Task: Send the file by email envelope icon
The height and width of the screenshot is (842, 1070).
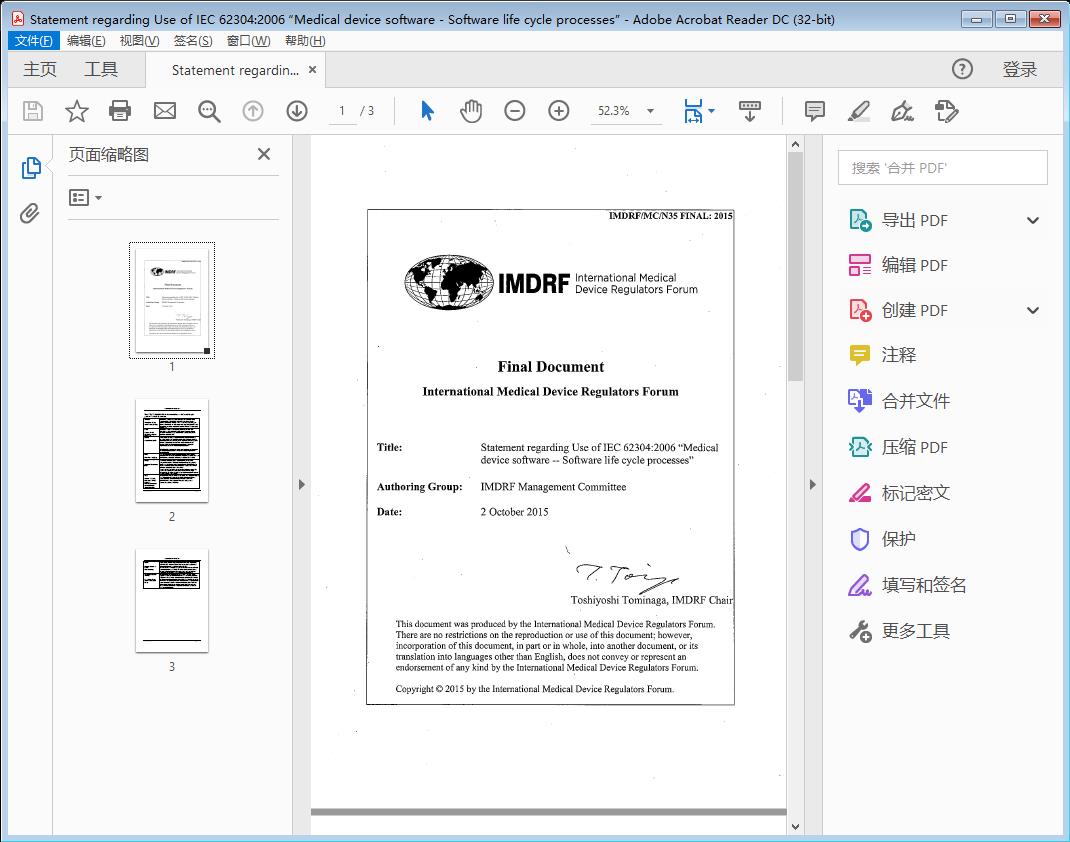Action: point(164,111)
